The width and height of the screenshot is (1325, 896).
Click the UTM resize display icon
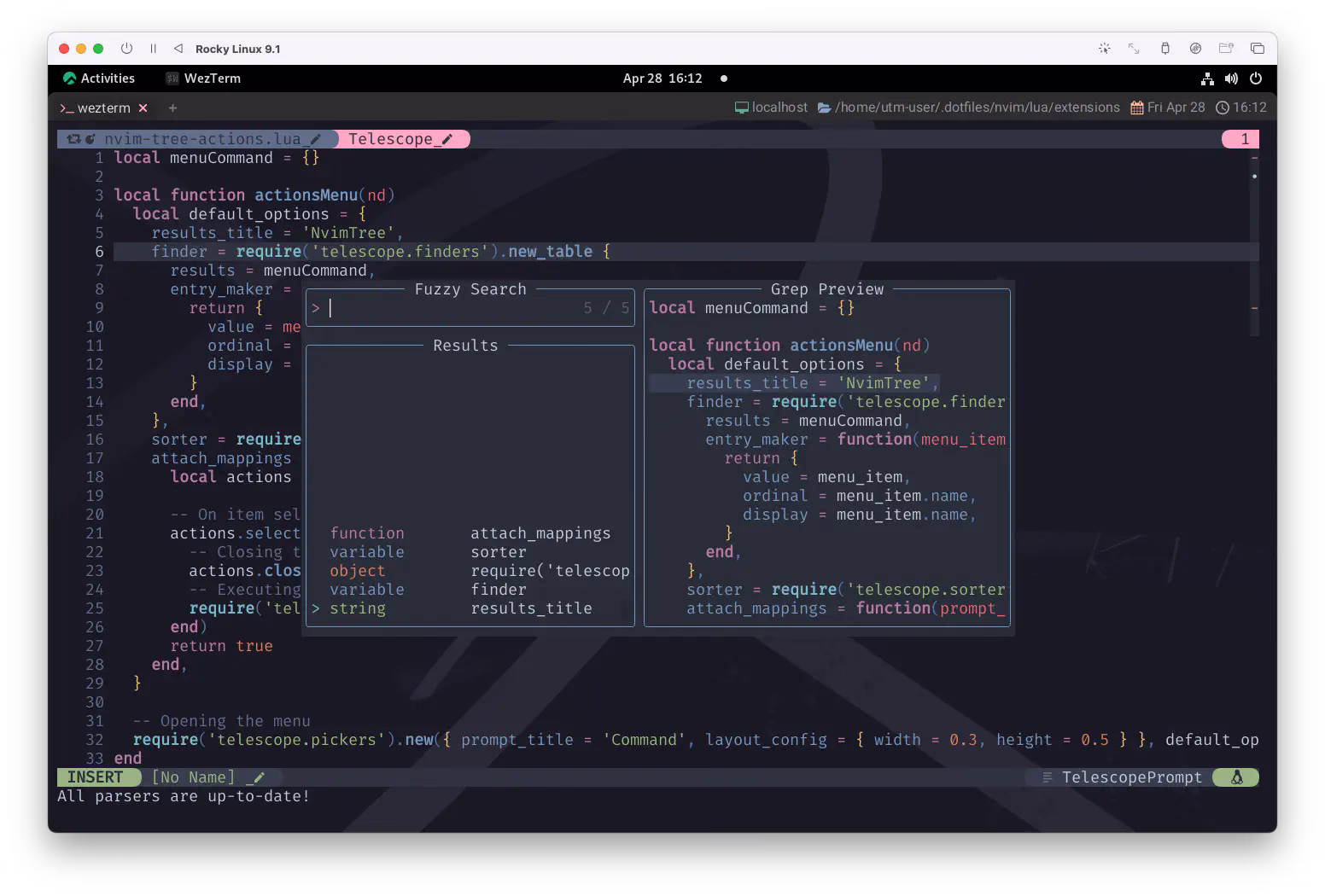tap(1134, 49)
